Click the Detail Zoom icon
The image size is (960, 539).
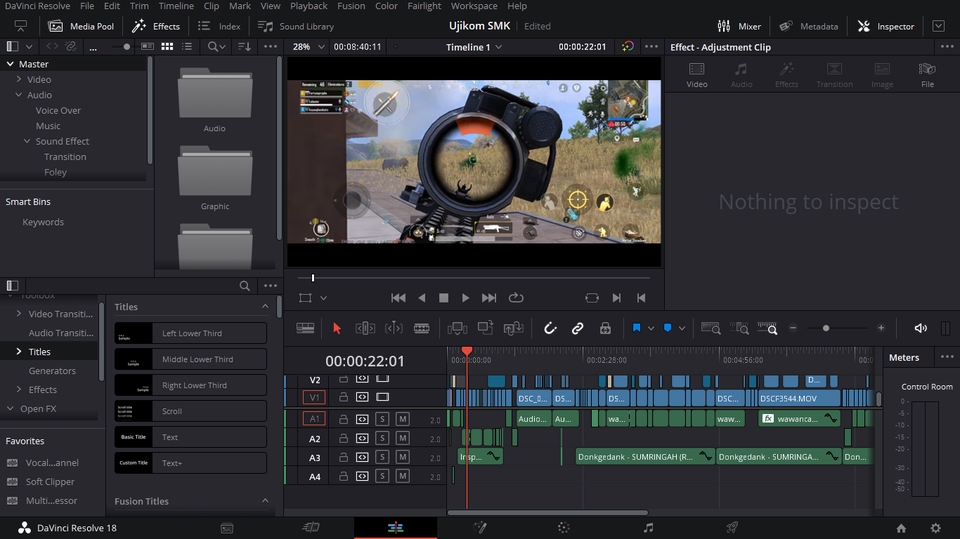(x=740, y=328)
